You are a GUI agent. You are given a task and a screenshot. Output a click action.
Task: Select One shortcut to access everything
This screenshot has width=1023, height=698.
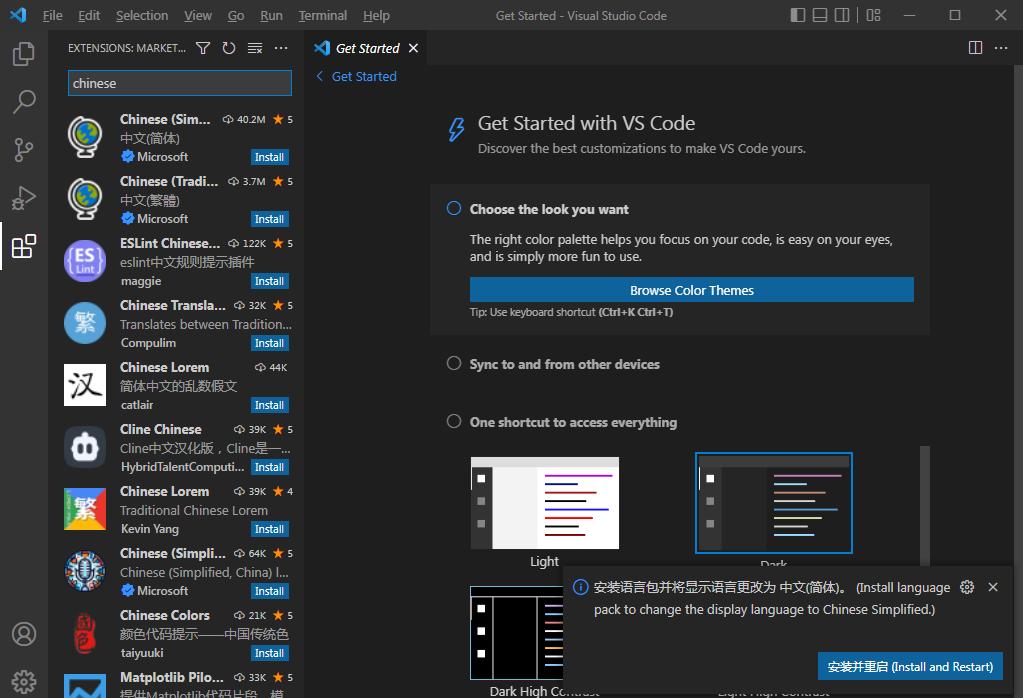tap(453, 421)
